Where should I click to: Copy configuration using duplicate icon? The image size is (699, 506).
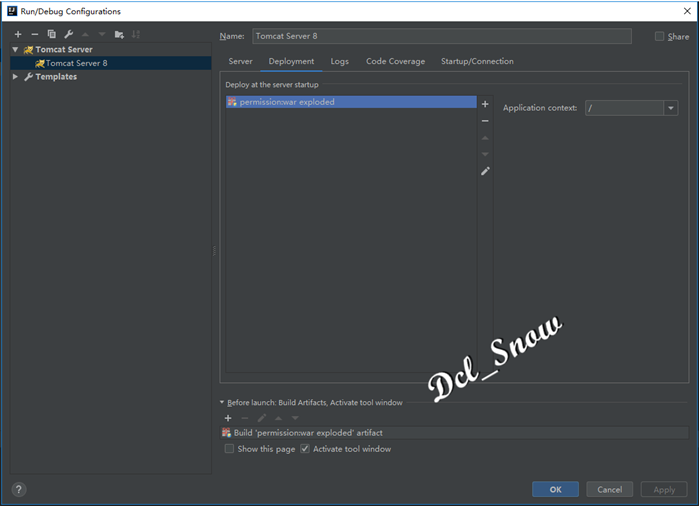[x=52, y=34]
